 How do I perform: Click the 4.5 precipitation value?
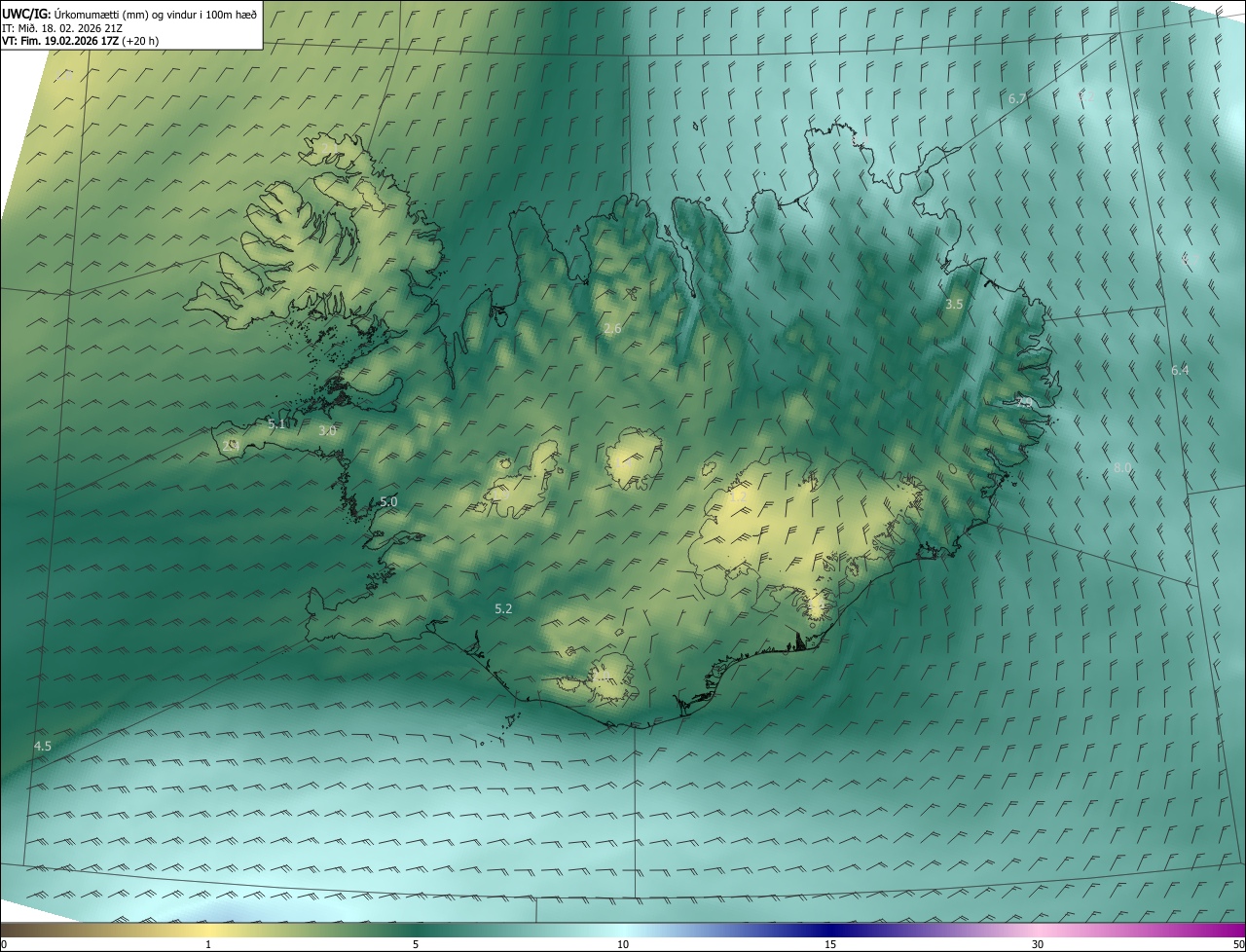(43, 746)
